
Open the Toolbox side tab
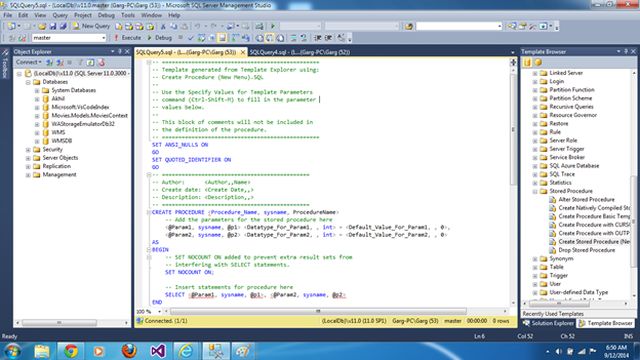click(x=5, y=64)
